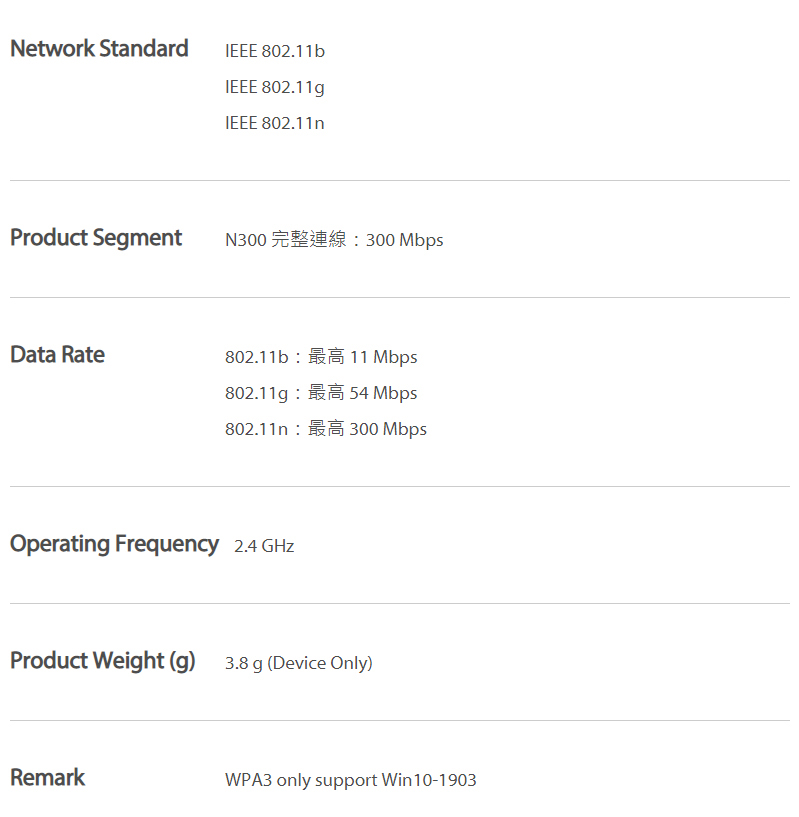
Task: Select the 802.11g 54 Mbps line
Action: (x=321, y=393)
